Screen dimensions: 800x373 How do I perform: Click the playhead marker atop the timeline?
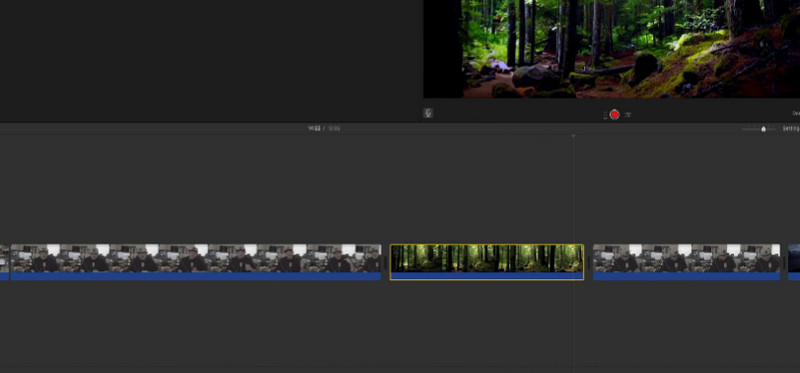[573, 136]
